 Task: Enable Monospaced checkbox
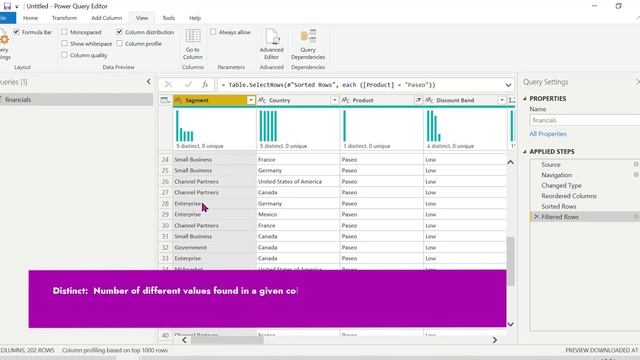coord(64,32)
